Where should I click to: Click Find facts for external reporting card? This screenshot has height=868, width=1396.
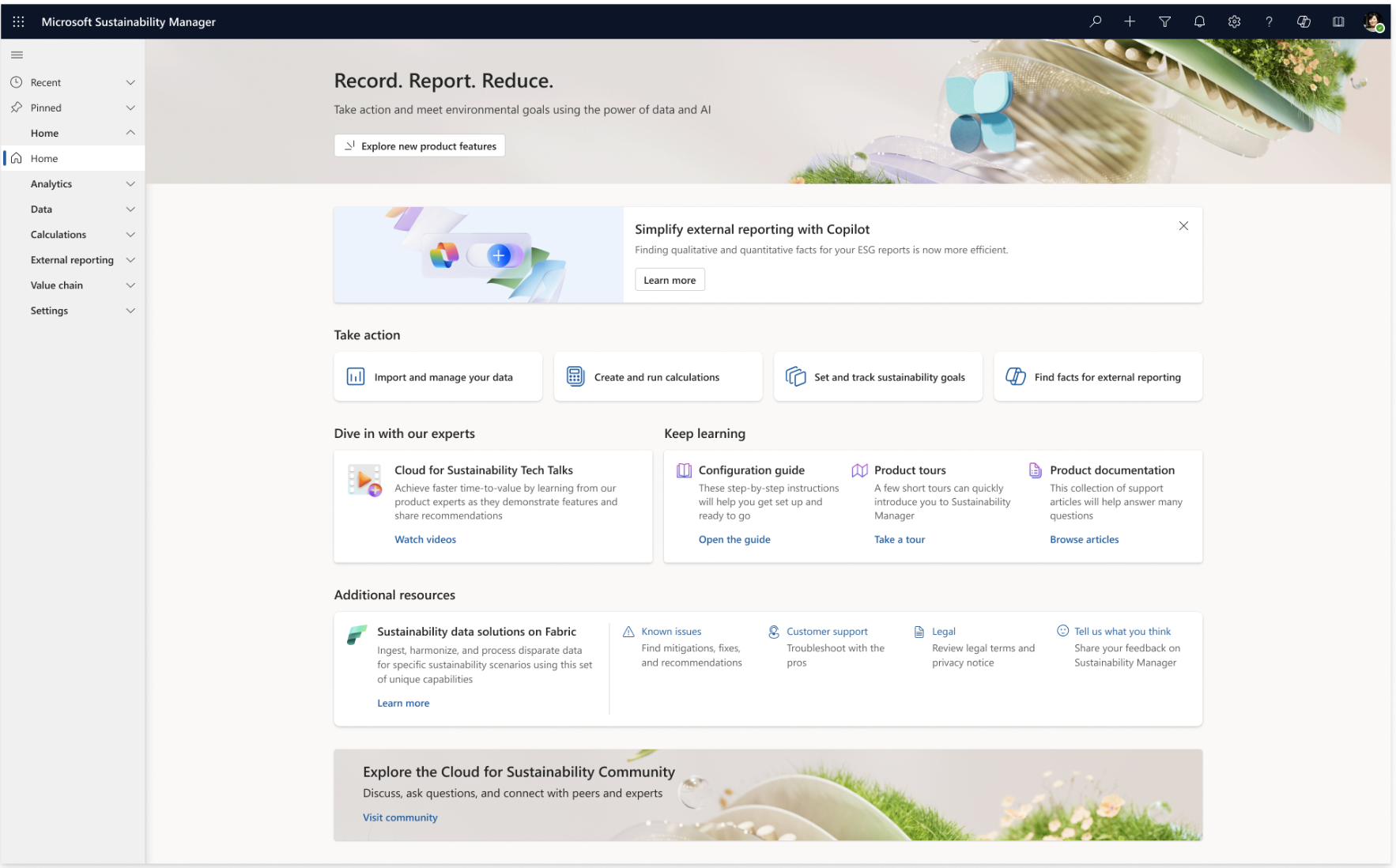point(1098,376)
